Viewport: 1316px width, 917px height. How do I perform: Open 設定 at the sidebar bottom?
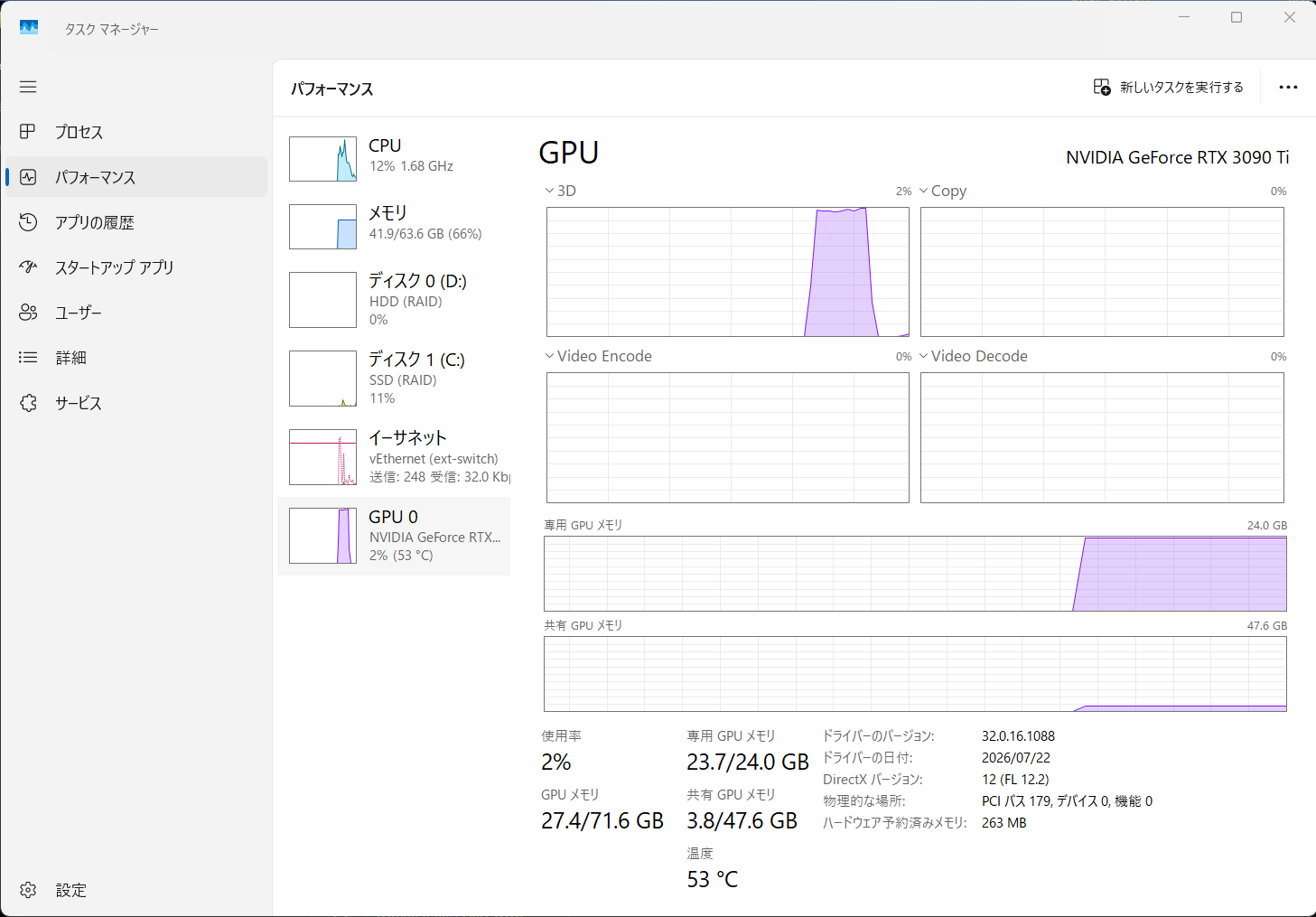click(x=136, y=890)
